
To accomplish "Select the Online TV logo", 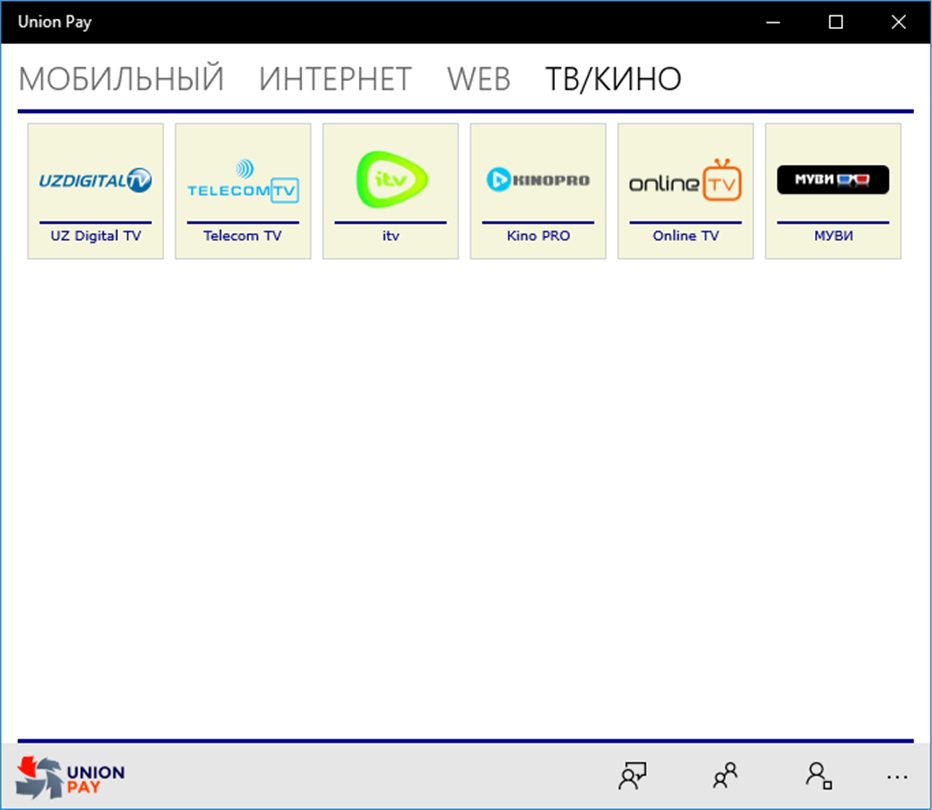I will click(x=685, y=180).
